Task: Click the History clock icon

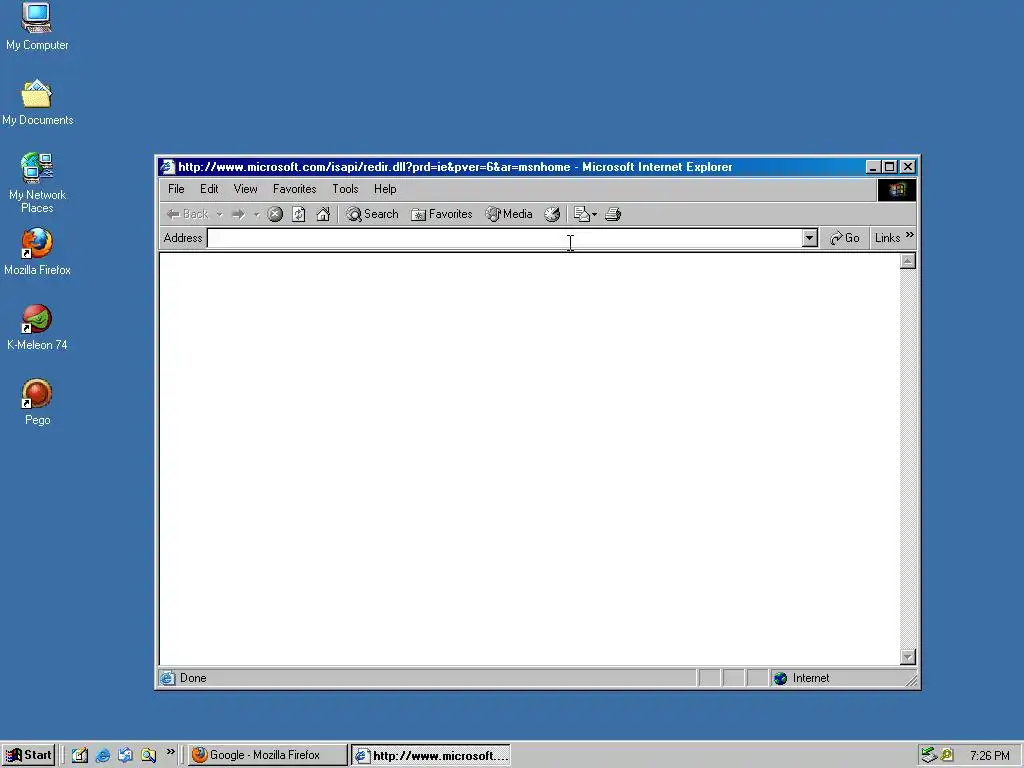Action: (x=552, y=214)
